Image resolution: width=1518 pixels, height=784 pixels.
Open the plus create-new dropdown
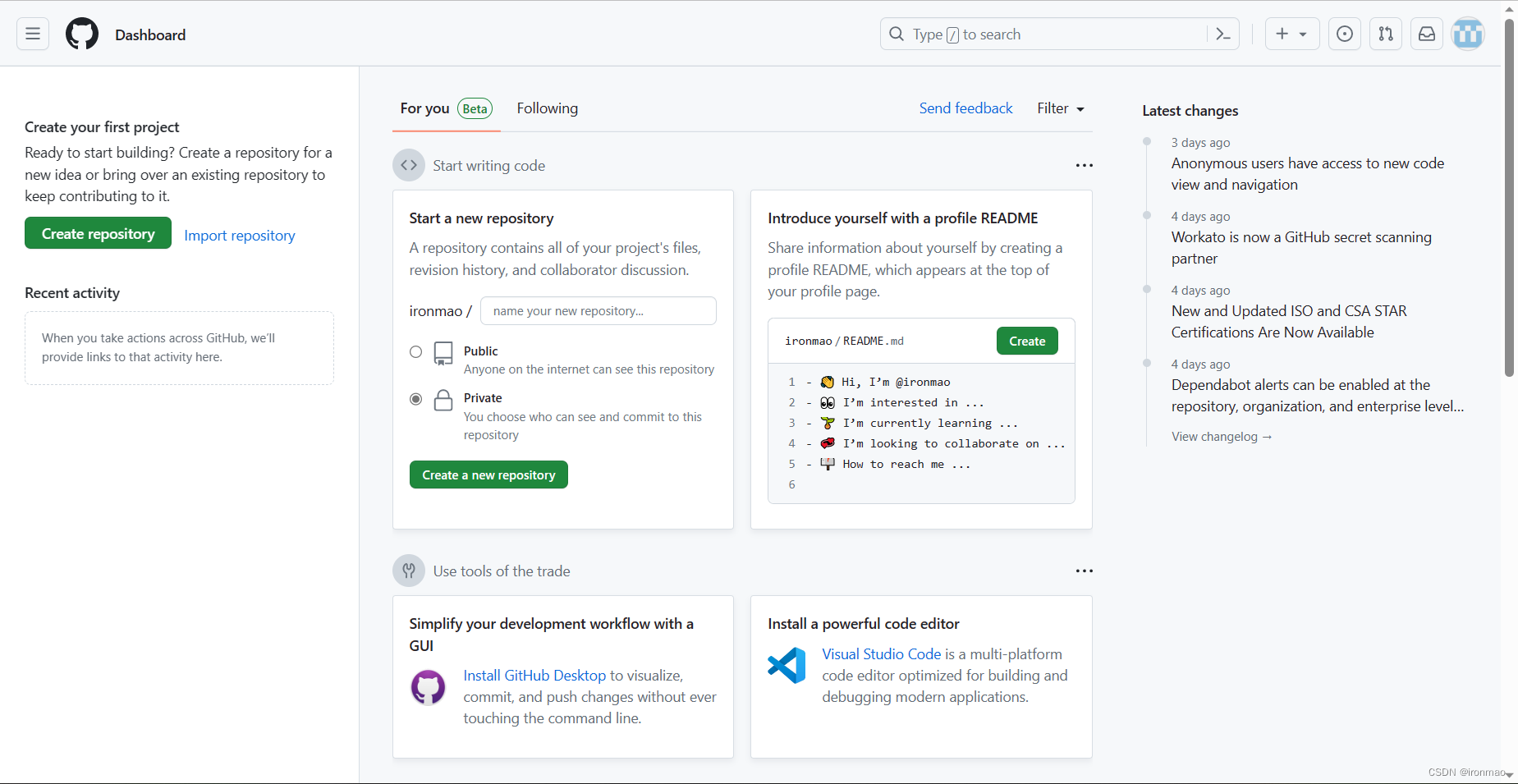(1291, 34)
